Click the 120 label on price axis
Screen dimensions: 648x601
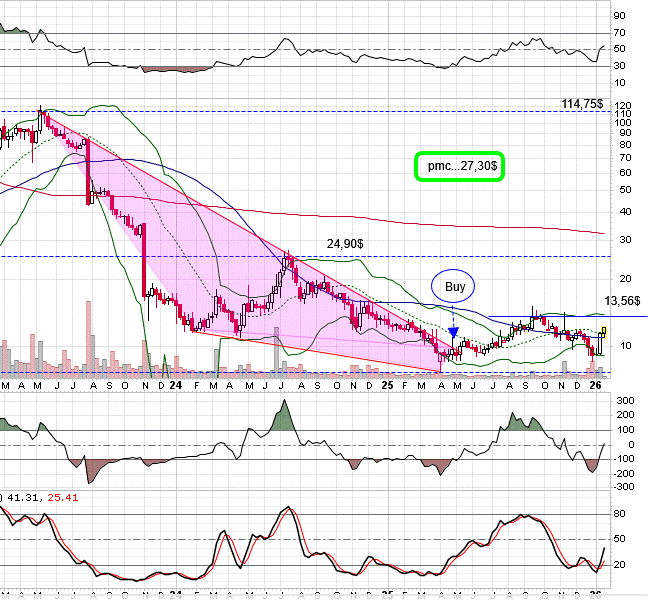[620, 105]
